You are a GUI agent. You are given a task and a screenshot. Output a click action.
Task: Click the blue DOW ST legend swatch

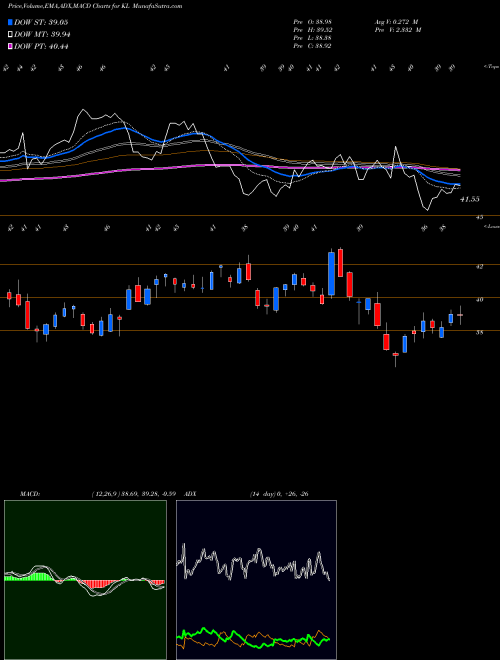click(11, 22)
